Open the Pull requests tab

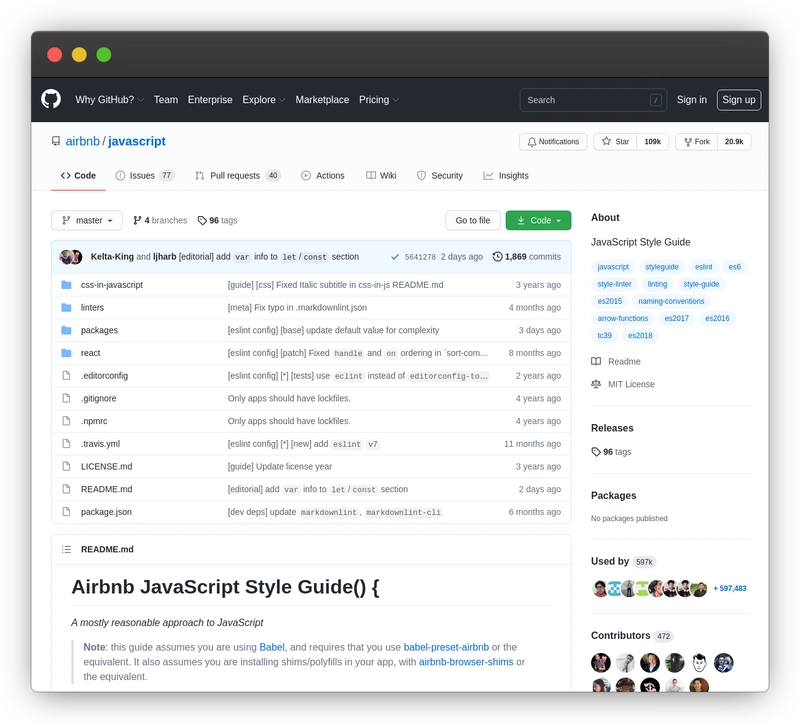pyautogui.click(x=238, y=176)
